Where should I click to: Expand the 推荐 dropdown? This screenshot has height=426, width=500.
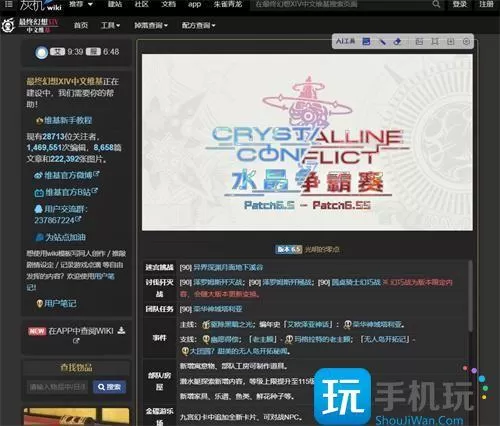[x=81, y=4]
